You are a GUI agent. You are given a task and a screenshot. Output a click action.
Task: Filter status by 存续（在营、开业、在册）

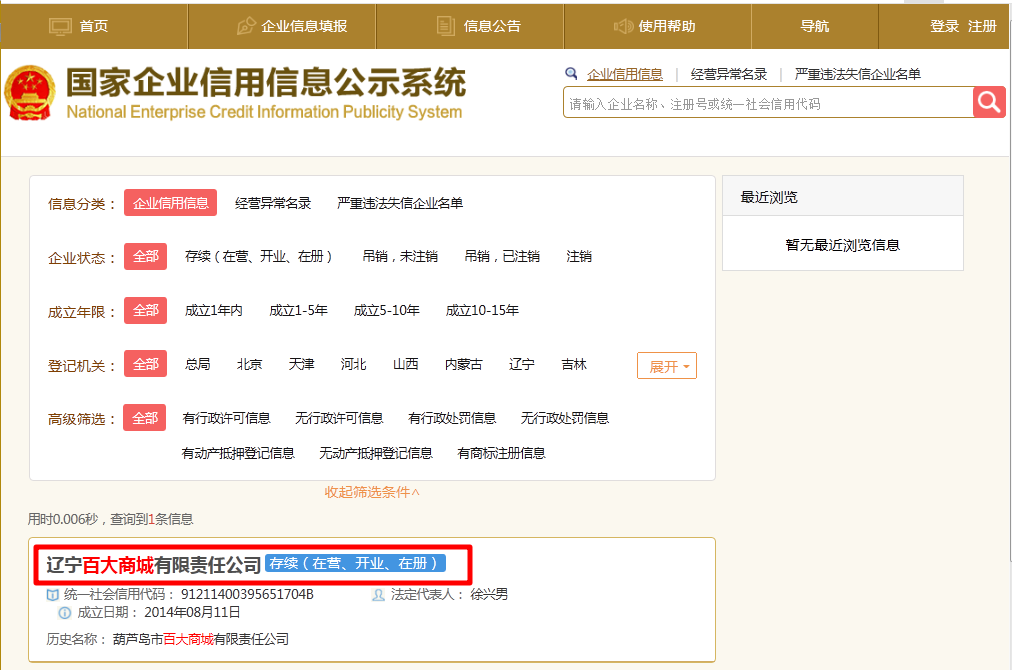[259, 256]
